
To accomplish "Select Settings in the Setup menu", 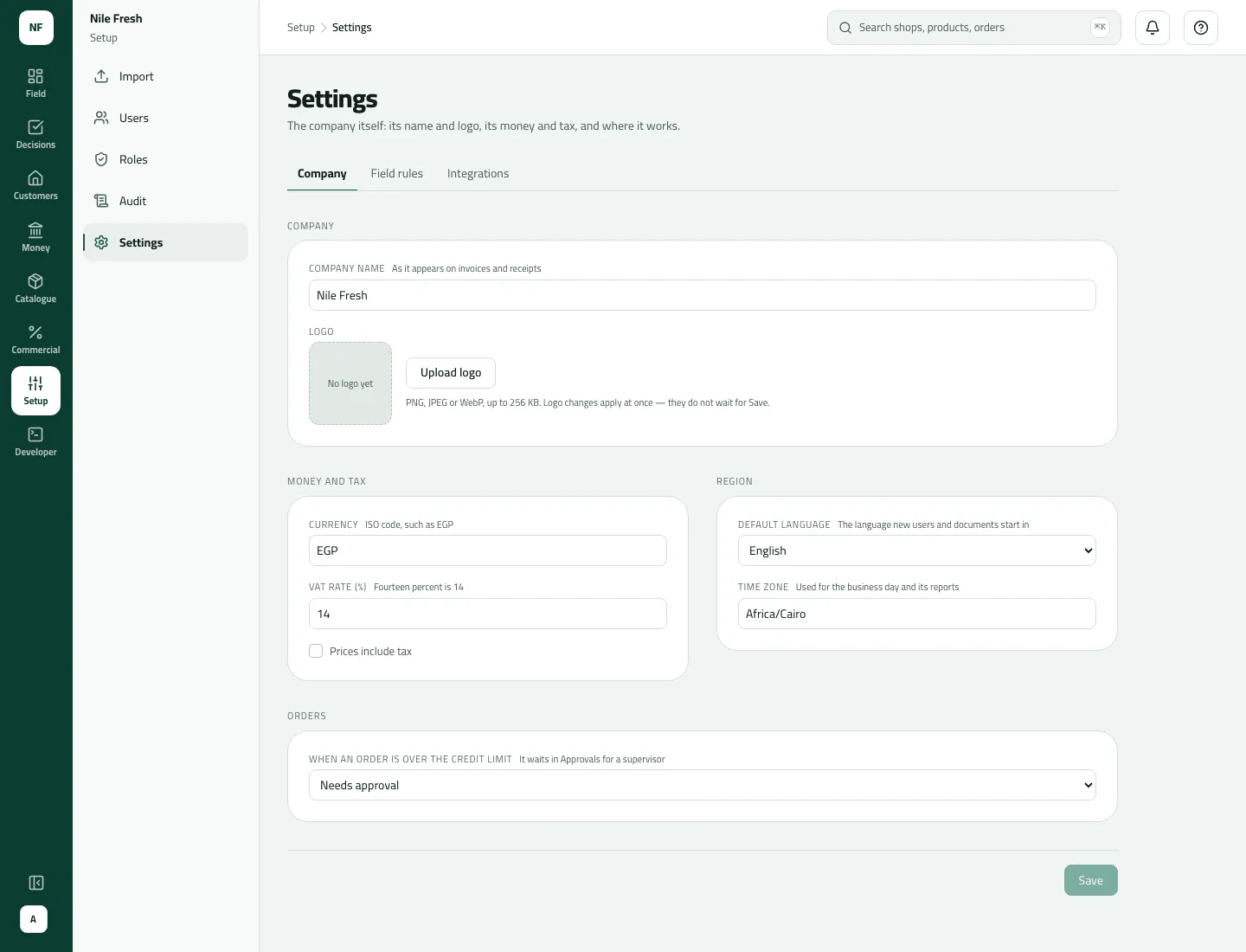I will coord(165,242).
